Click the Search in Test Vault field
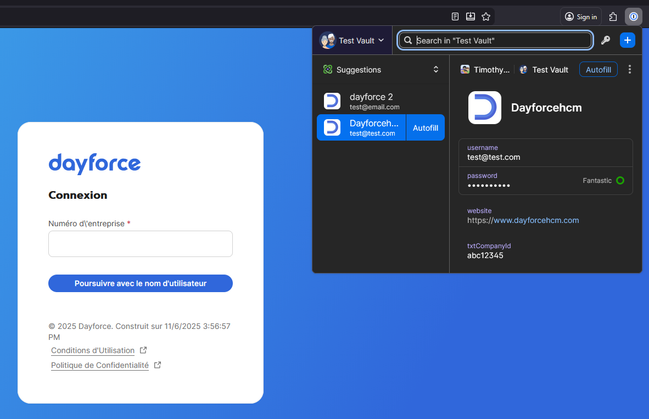649x419 pixels. pyautogui.click(x=495, y=41)
